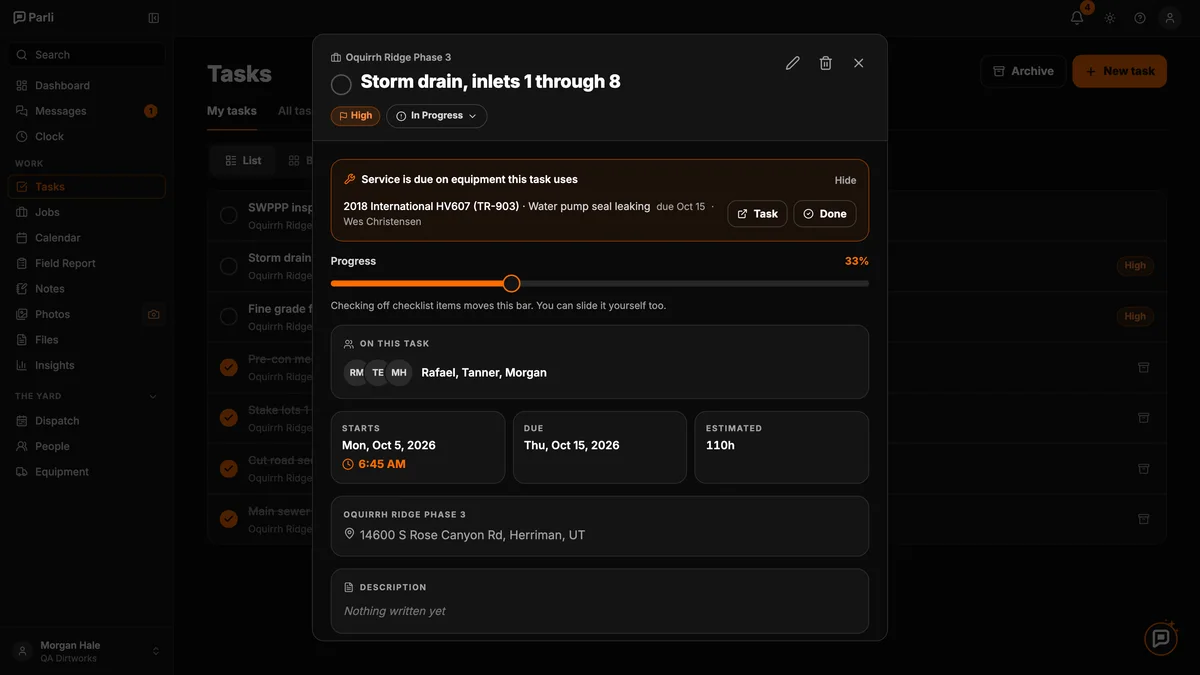Uncheck the Stake lots task
Screen dimensions: 1200x675
(229, 417)
